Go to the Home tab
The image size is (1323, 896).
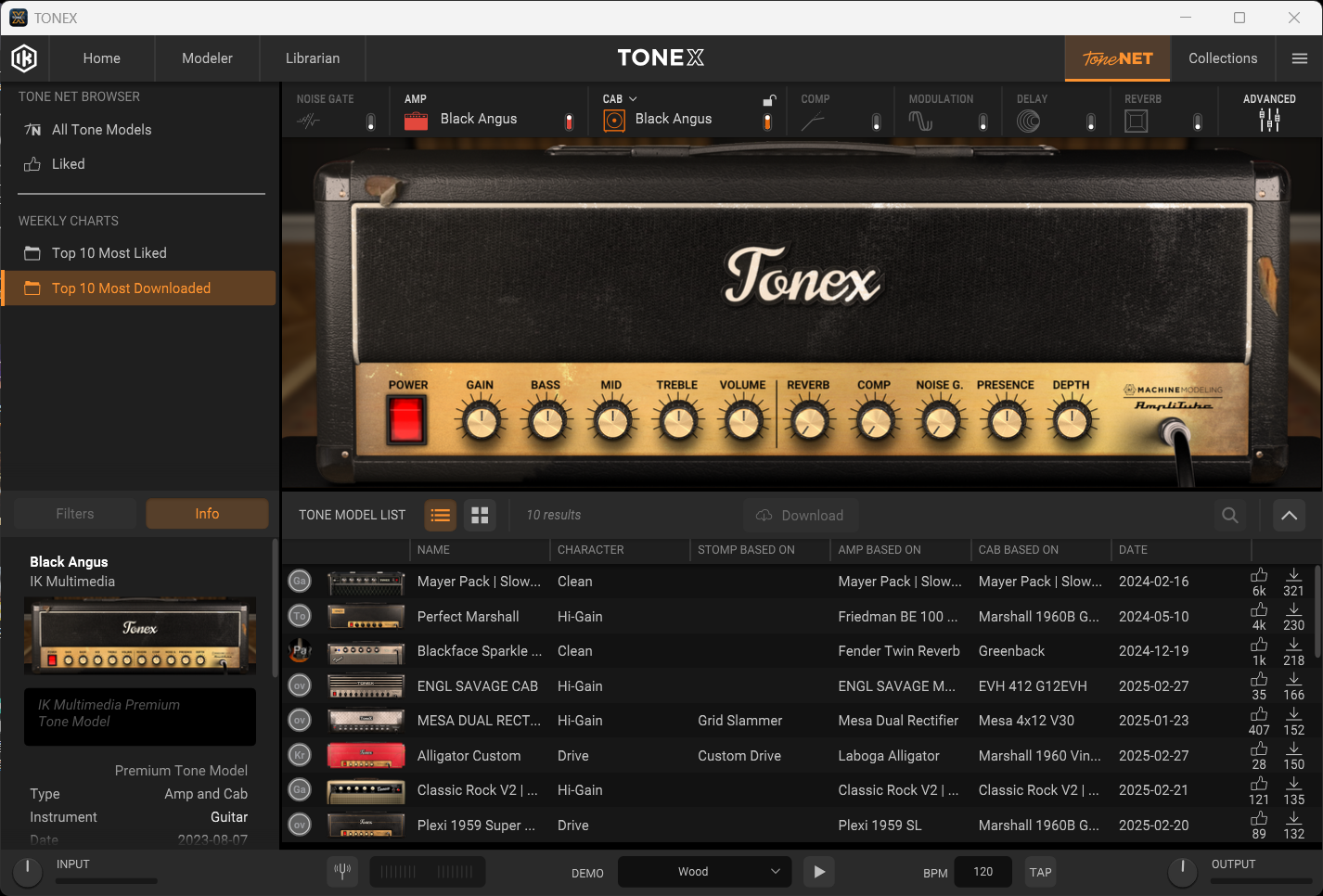click(x=102, y=58)
